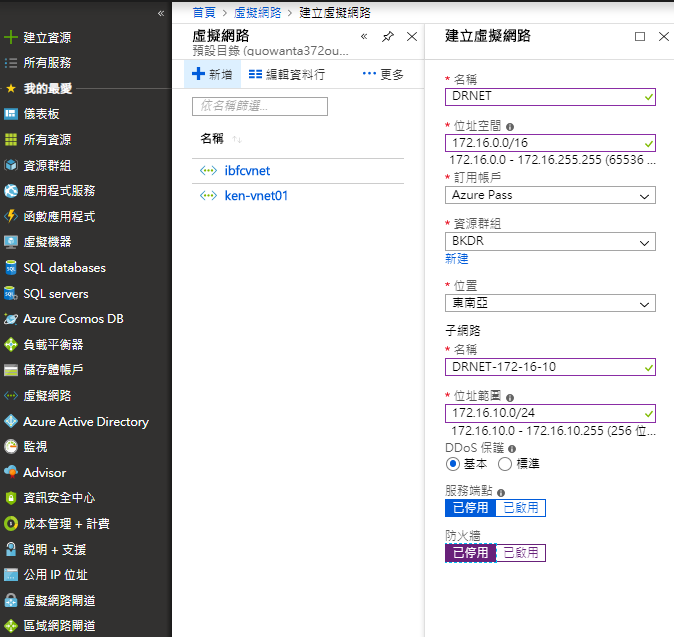Viewport: 674px width, 637px height.
Task: Click the 資訊安全中心 shield icon
Action: 11,498
